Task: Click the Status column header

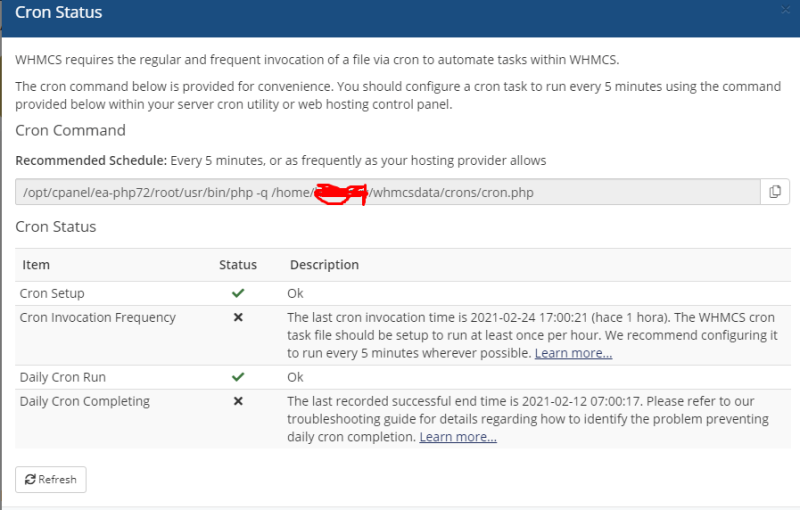Action: coord(238,265)
